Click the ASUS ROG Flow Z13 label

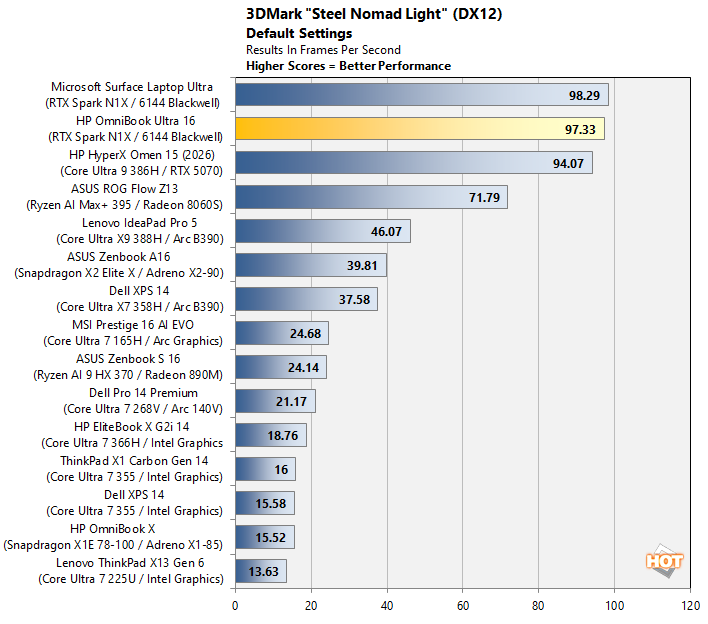point(125,197)
